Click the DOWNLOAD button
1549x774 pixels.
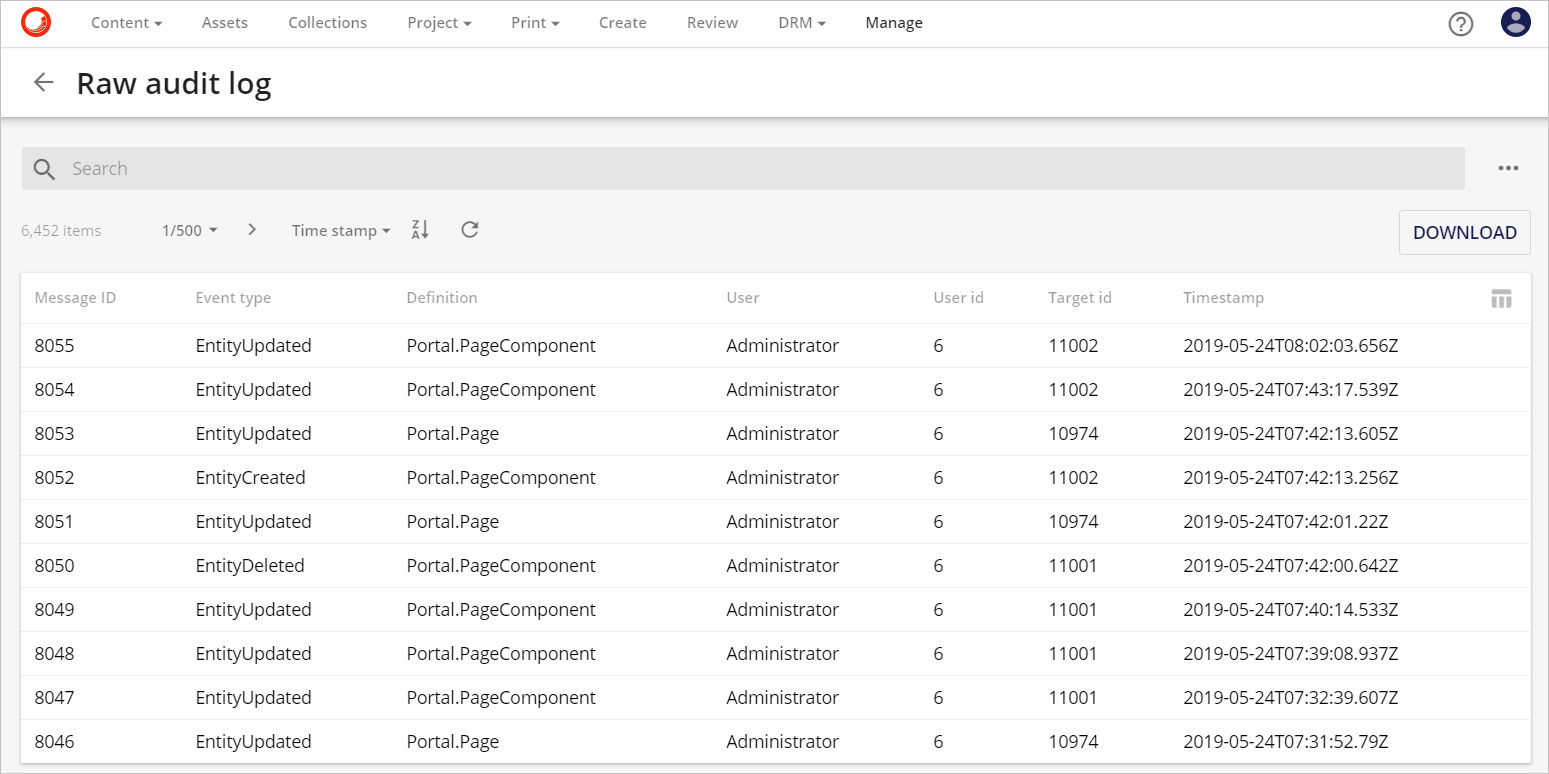point(1464,232)
